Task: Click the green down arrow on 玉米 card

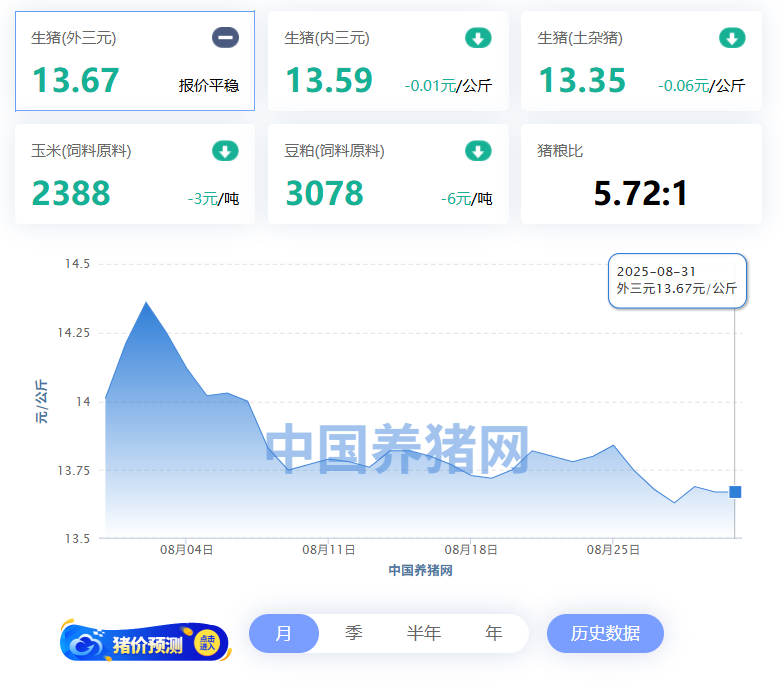Action: 225,150
